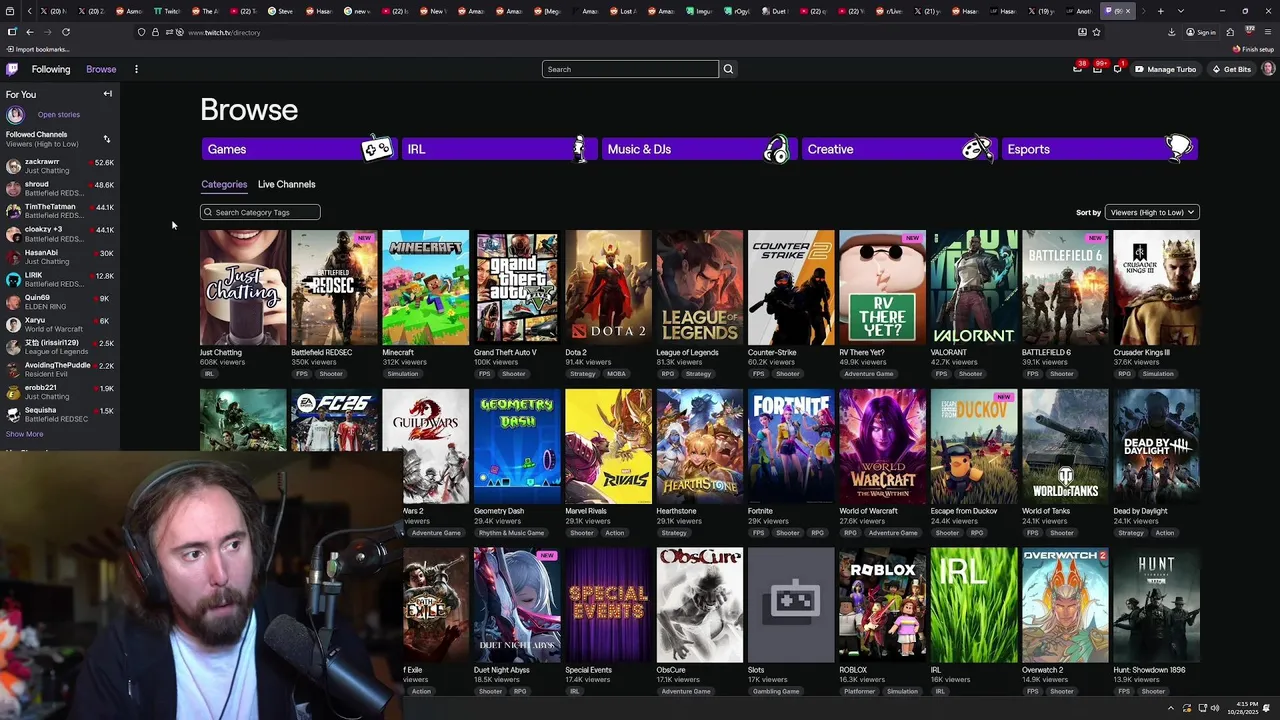Viewport: 1280px width, 720px height.
Task: Open the Dota 2 category thumbnail
Action: point(608,288)
